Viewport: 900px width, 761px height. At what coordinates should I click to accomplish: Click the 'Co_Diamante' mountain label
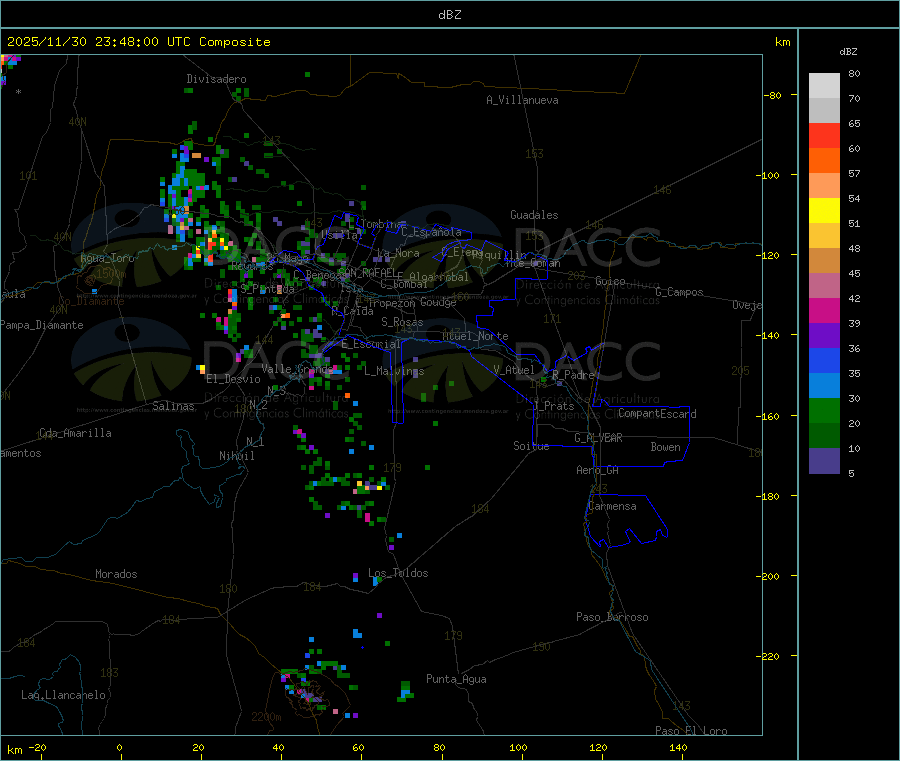(x=91, y=301)
